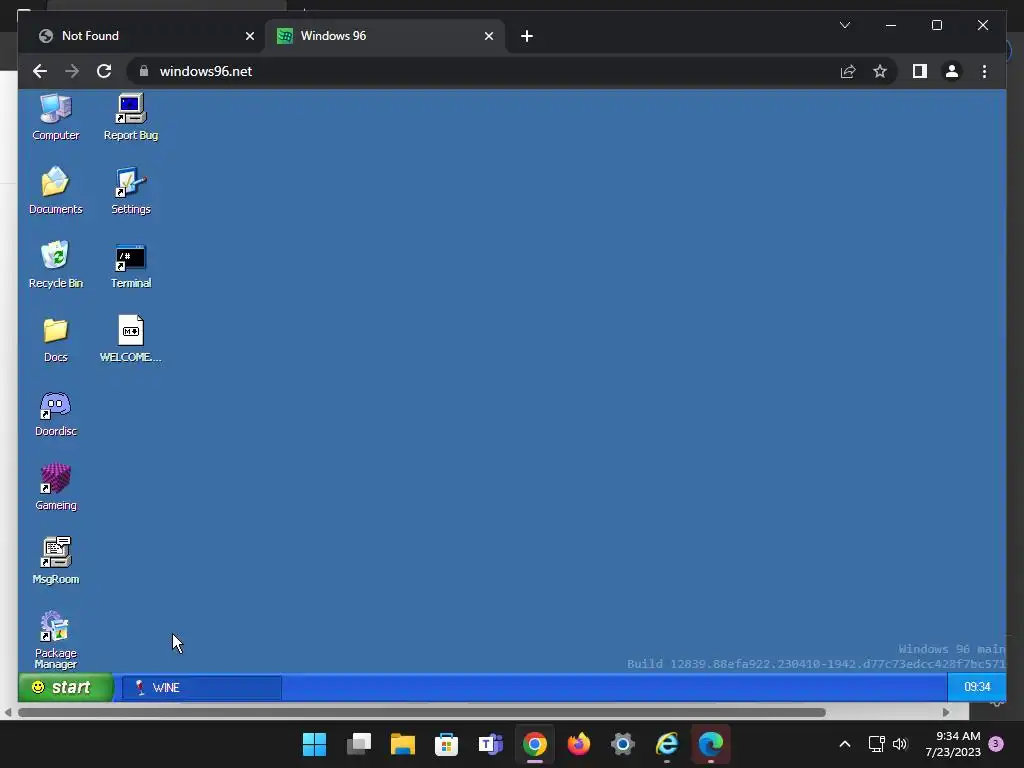Click the windows96.net address bar

coord(483,71)
